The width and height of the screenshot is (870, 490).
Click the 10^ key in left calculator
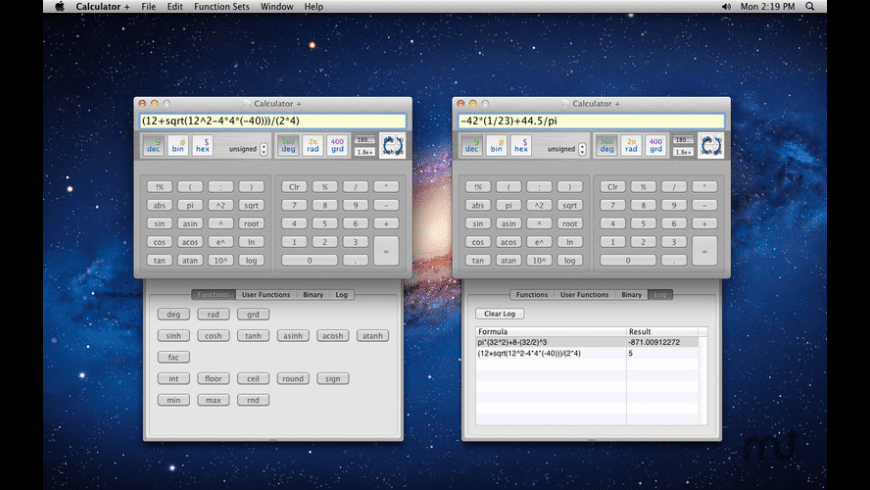[220, 260]
